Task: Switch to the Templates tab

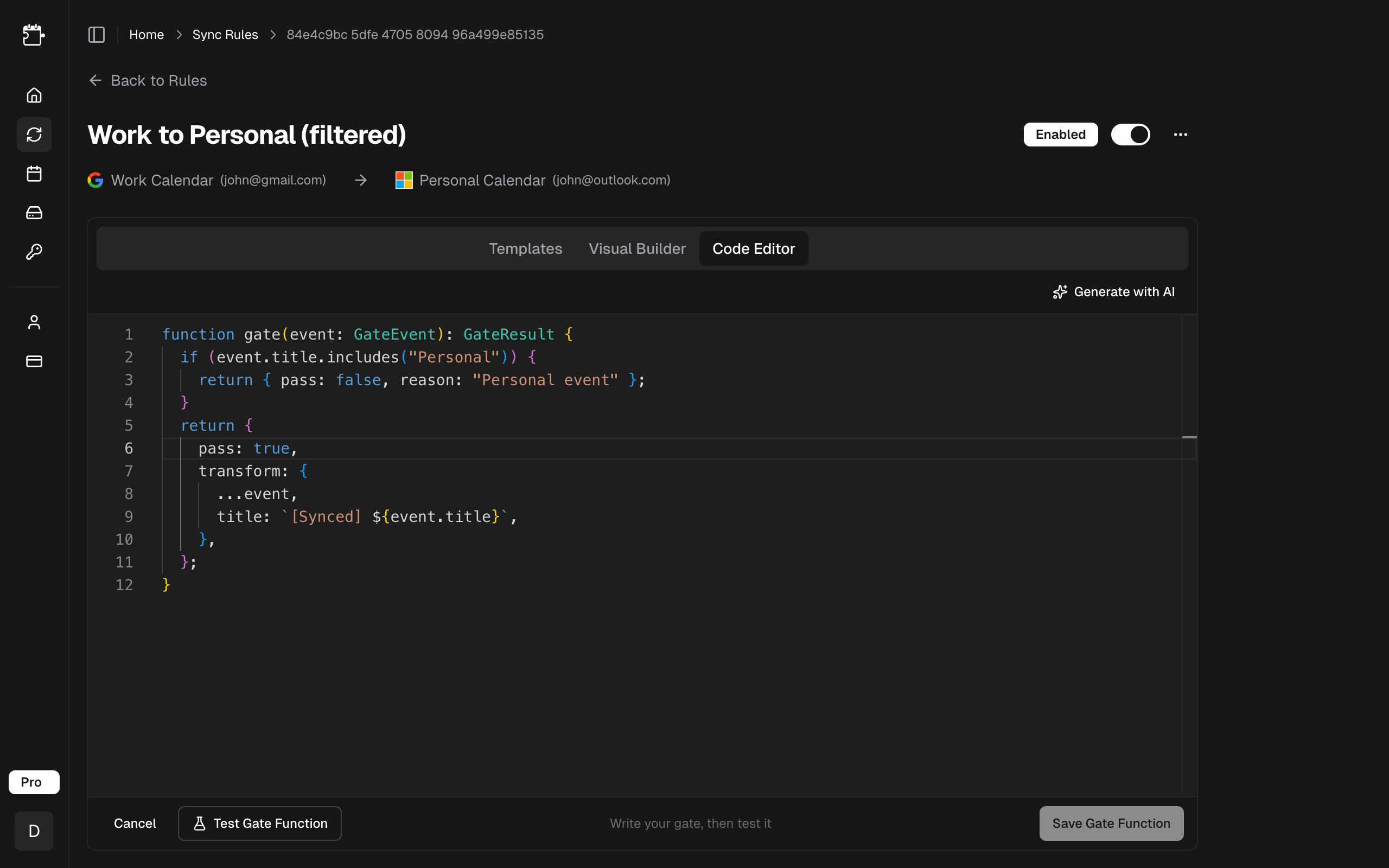Action: tap(525, 248)
